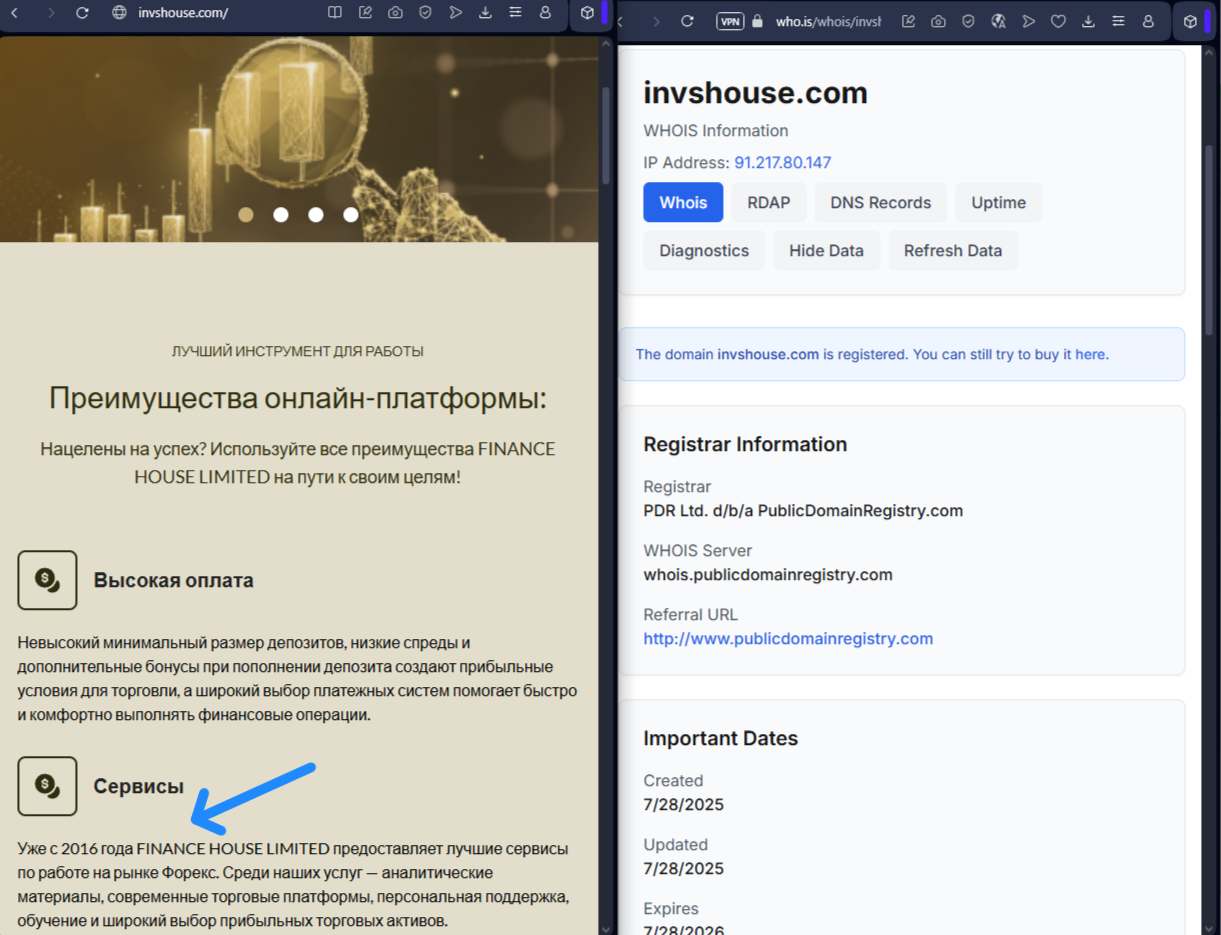Viewport: 1221px width, 935px height.
Task: Open the extensions cube in invshouse.com window
Action: point(587,13)
